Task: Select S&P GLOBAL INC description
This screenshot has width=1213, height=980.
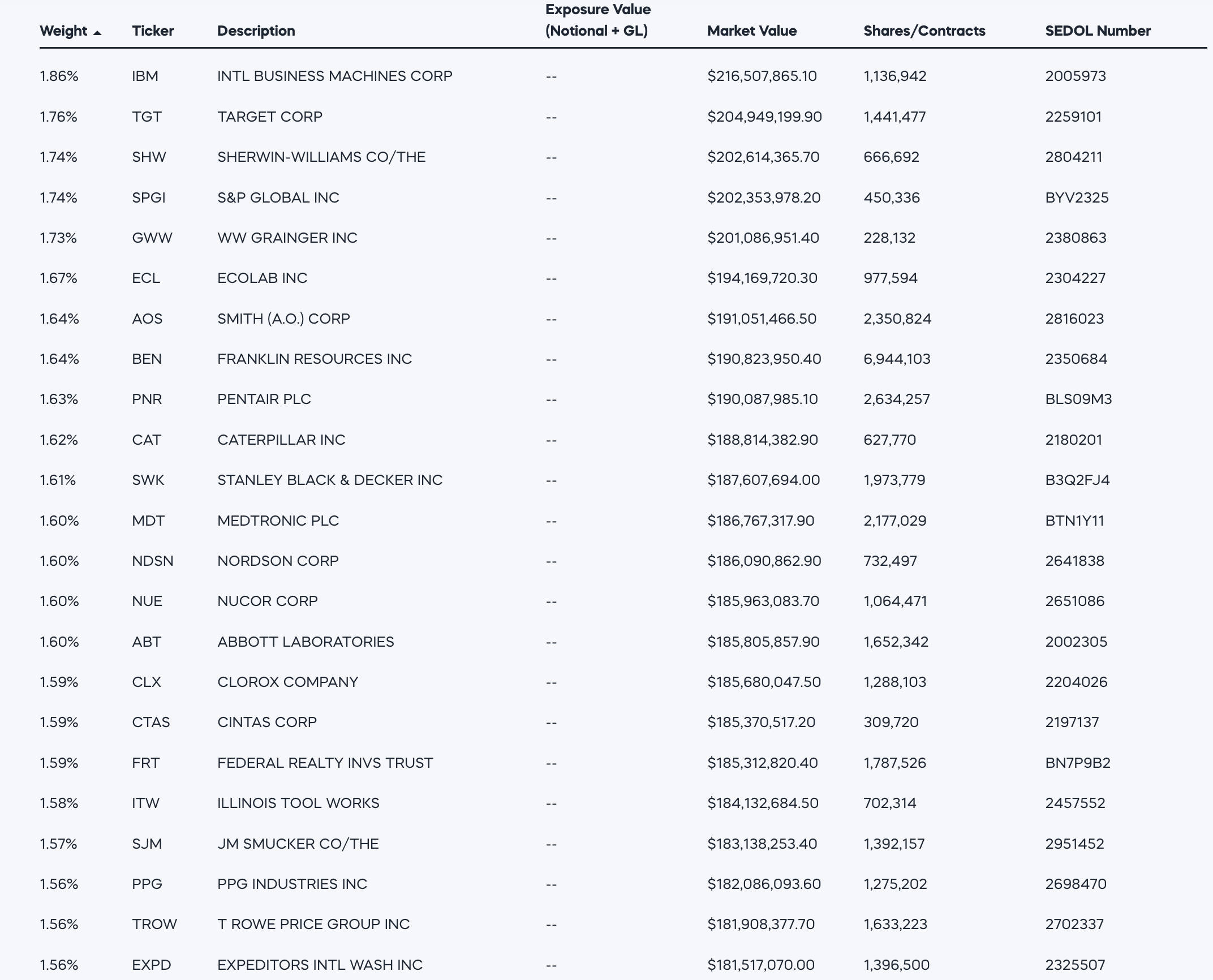Action: coord(278,197)
